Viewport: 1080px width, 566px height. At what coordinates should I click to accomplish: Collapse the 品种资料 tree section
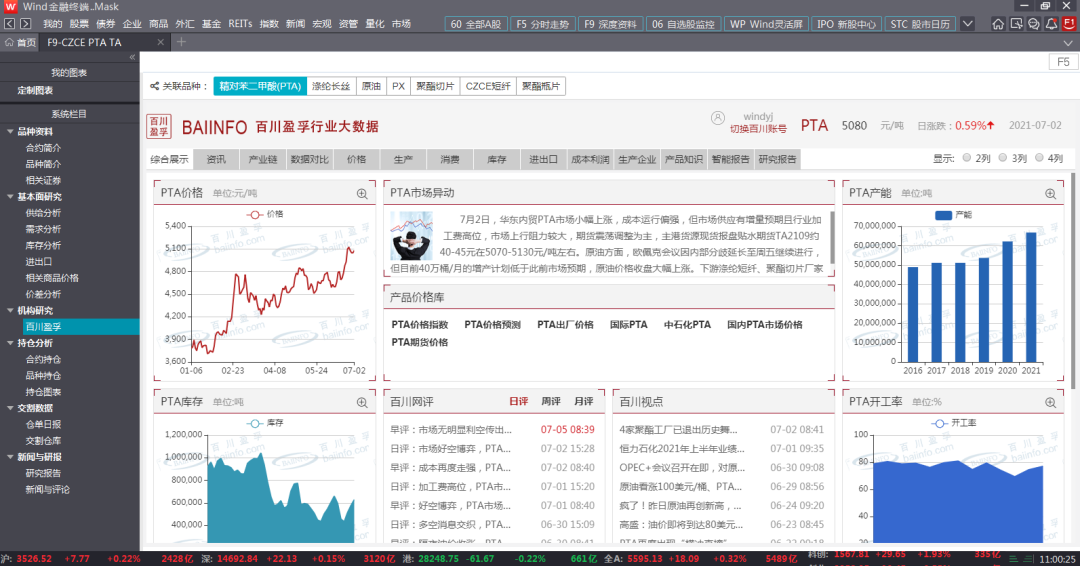pos(10,132)
